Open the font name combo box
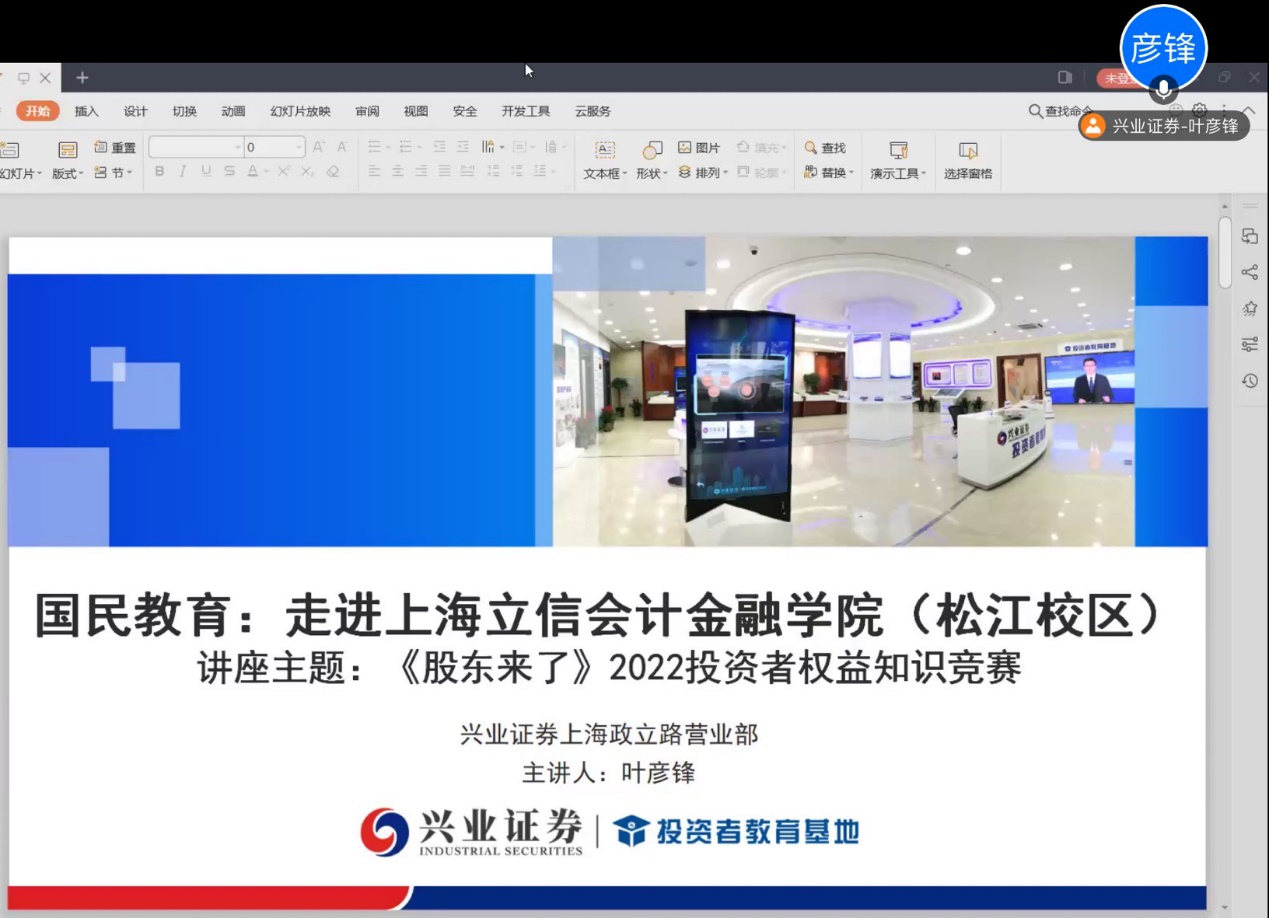Screen dimensions: 1269x918 pos(196,147)
